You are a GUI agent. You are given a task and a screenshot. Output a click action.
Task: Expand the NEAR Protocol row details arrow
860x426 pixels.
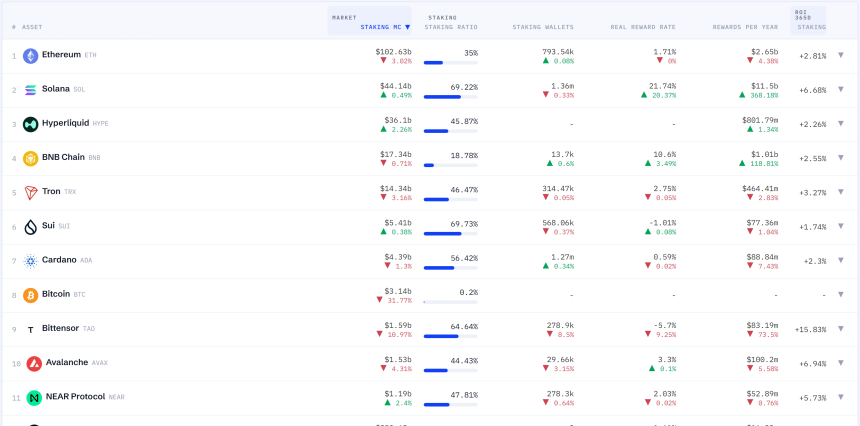[841, 397]
